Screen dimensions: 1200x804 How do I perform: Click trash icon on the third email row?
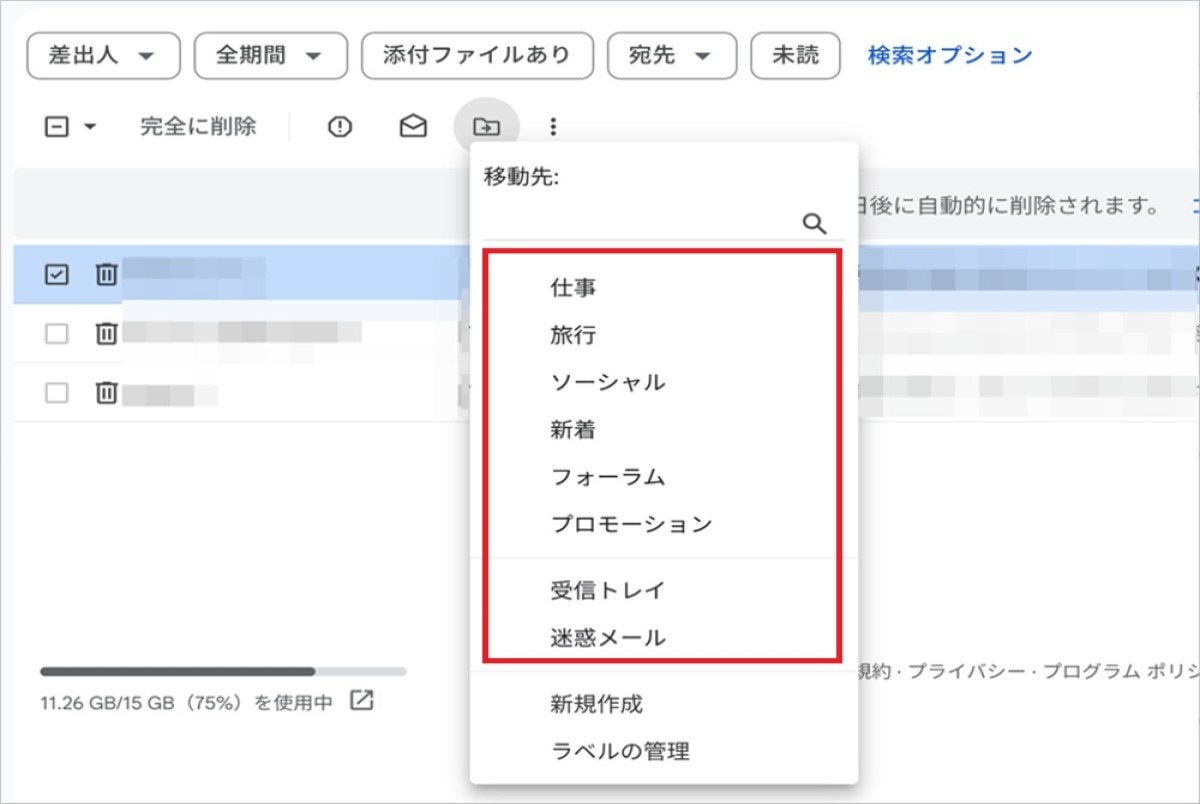(106, 393)
